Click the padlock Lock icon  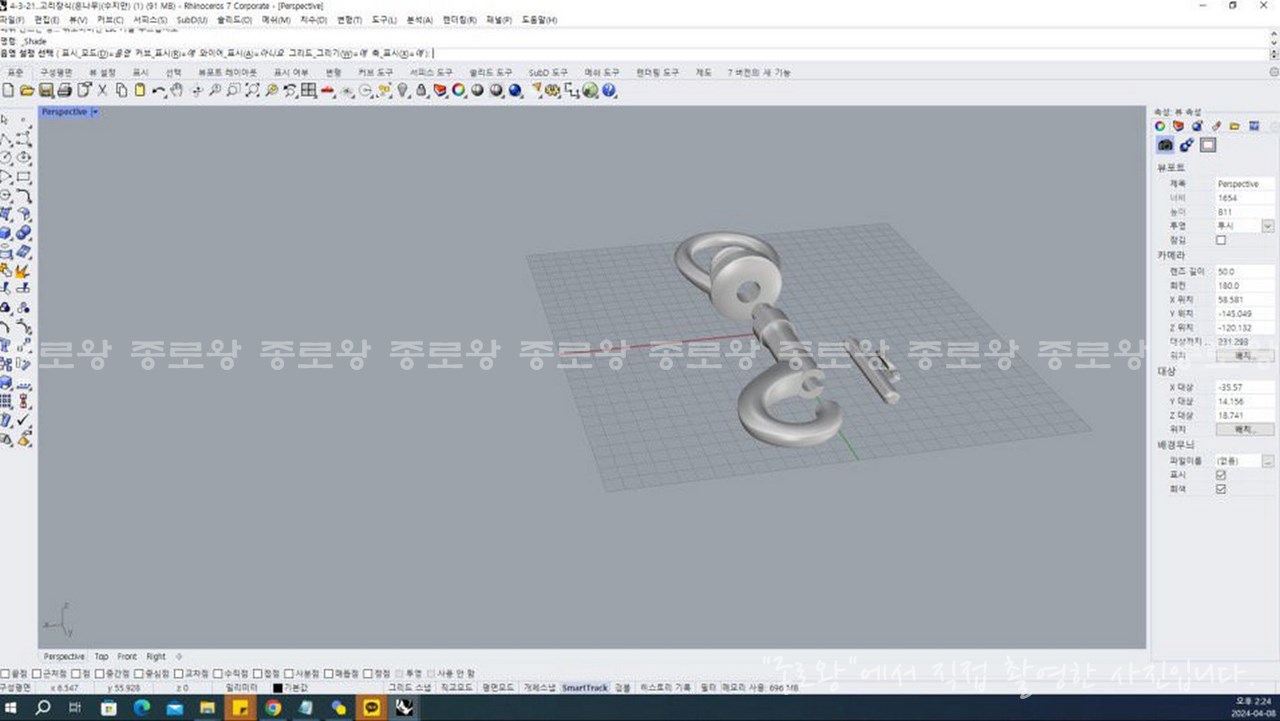coord(421,90)
